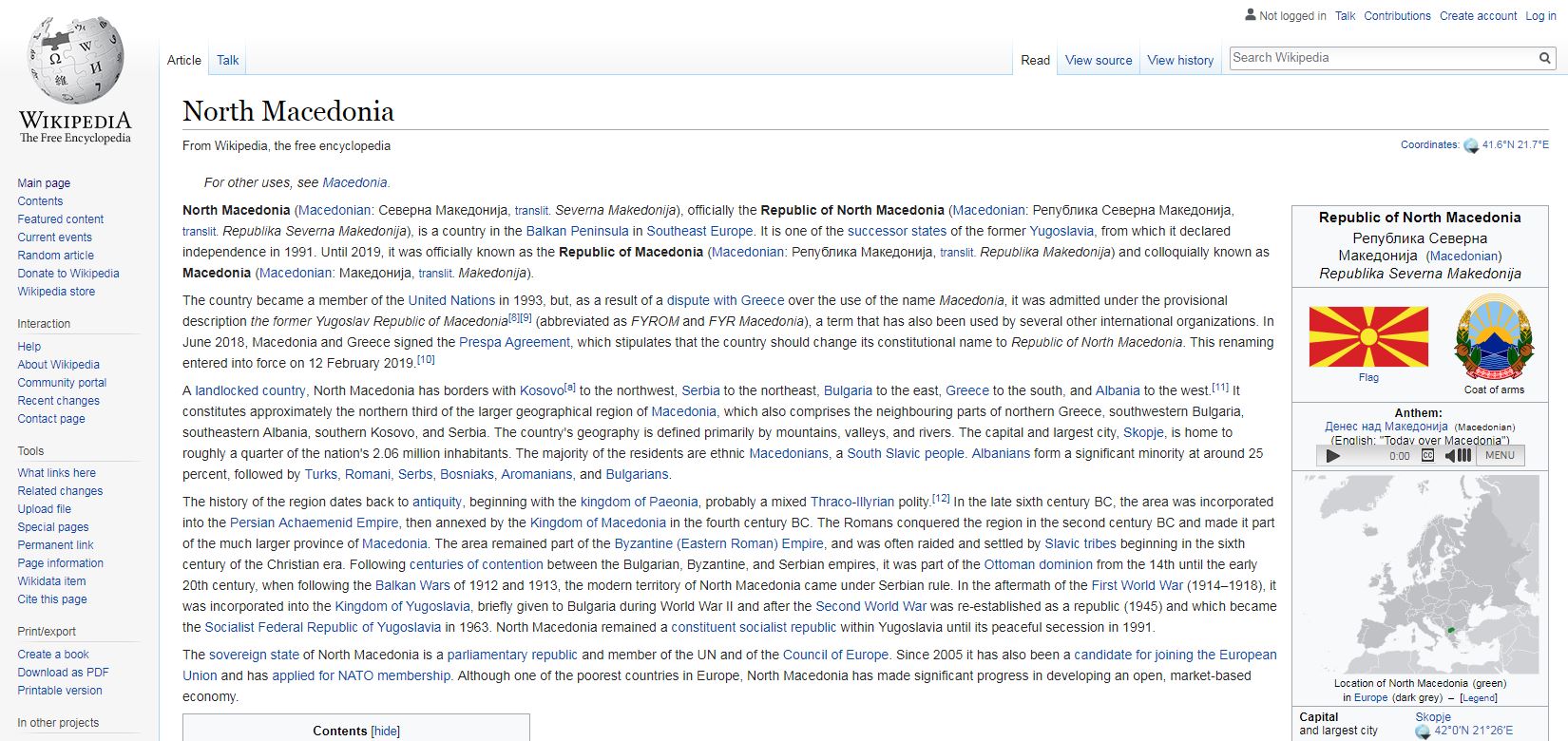This screenshot has height=741, width=1568.
Task: Toggle closed captions on the anthem player
Action: pos(1426,455)
